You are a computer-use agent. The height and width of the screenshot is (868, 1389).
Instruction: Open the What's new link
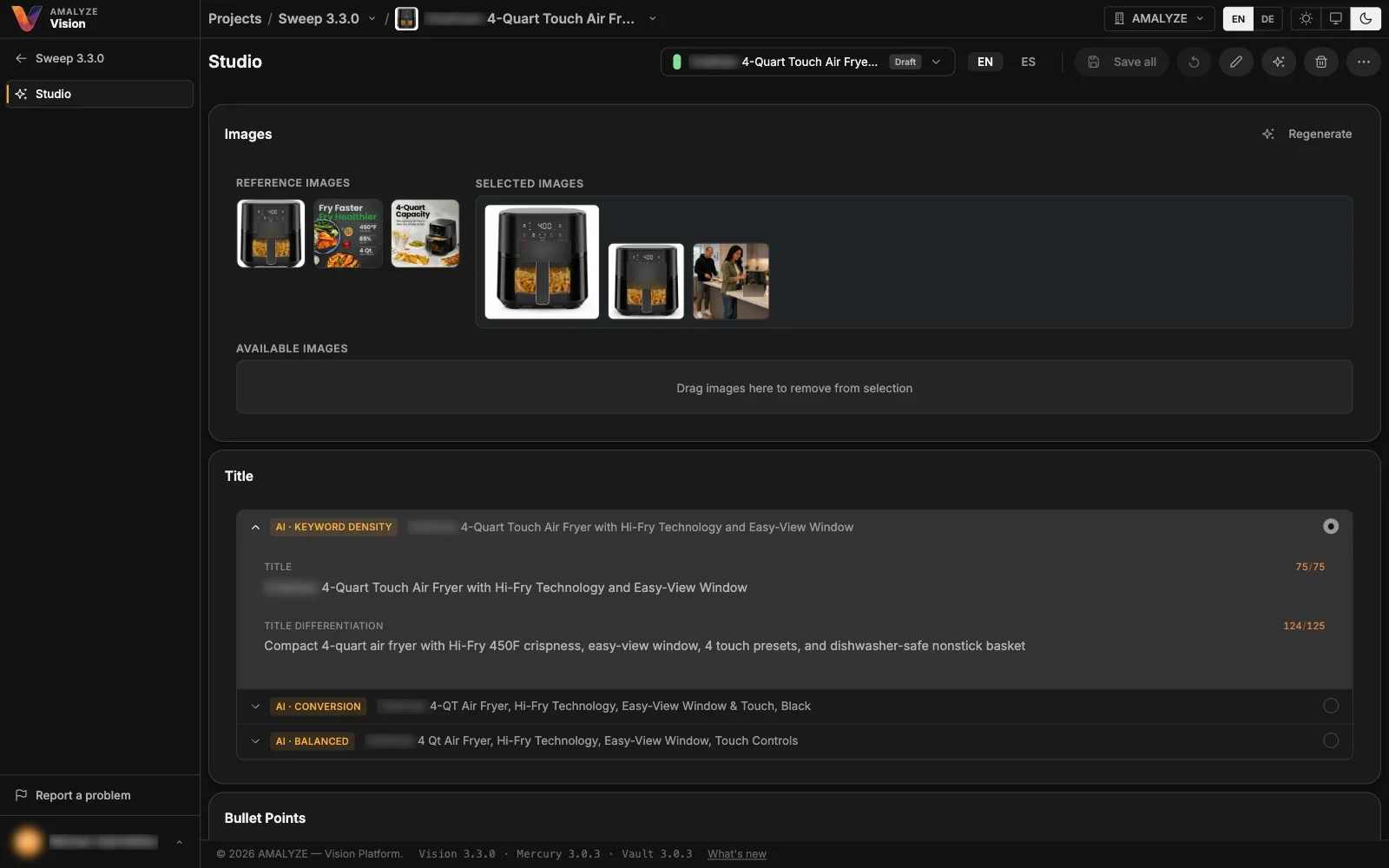pos(737,854)
